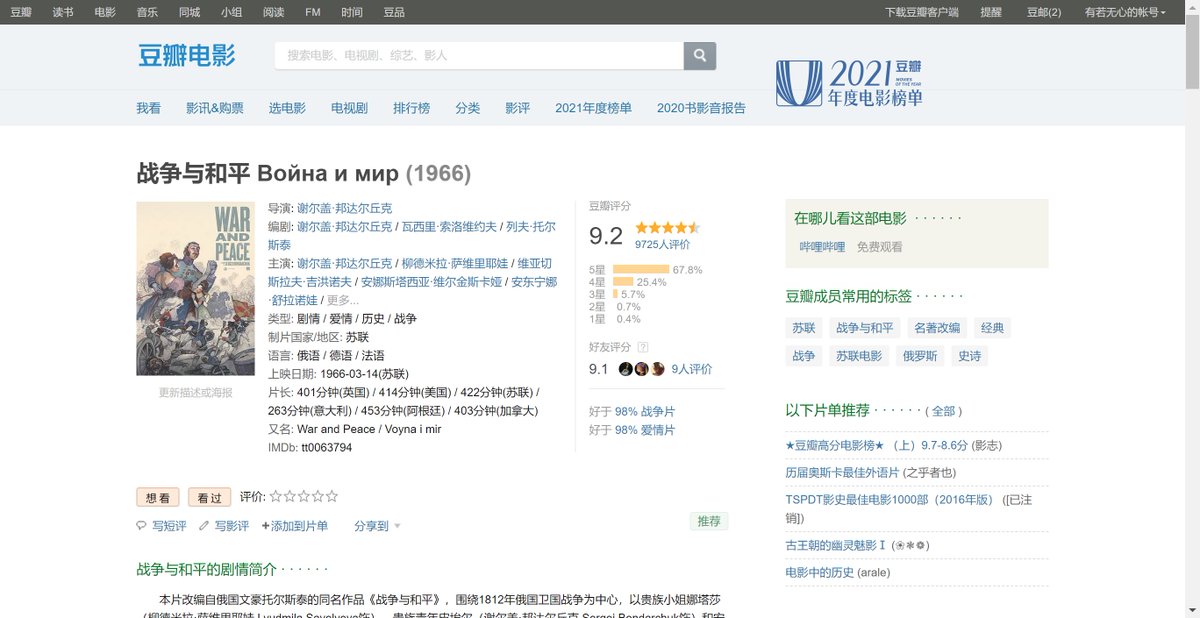This screenshot has width=1200, height=618.
Task: Go to 小组 in the top bar
Action: [x=231, y=12]
